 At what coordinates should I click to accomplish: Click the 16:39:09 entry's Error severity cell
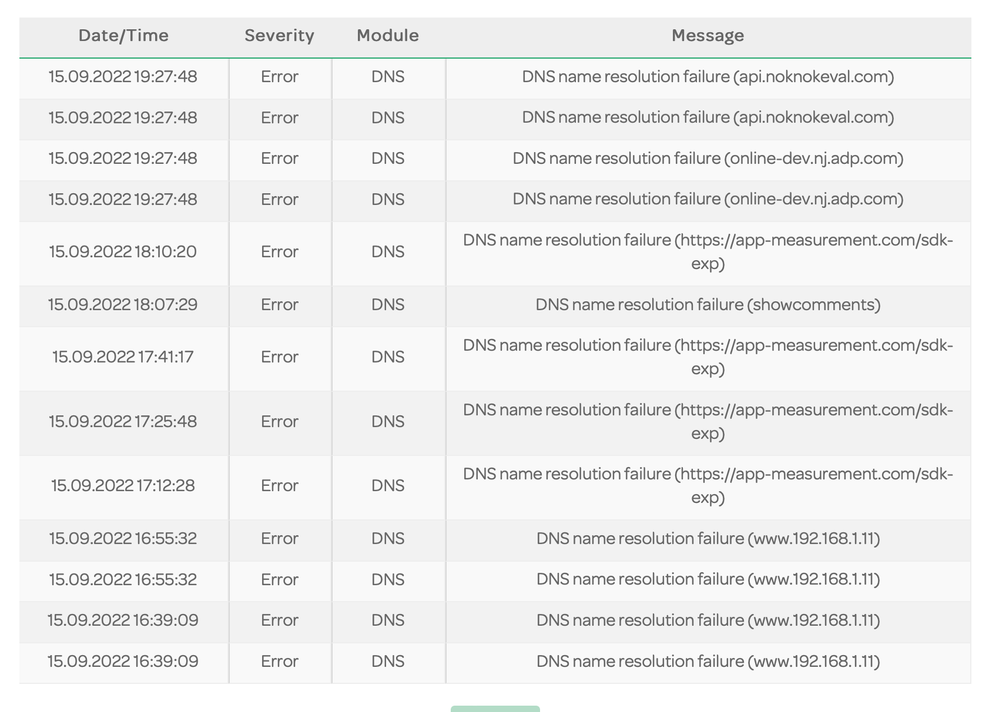(279, 621)
